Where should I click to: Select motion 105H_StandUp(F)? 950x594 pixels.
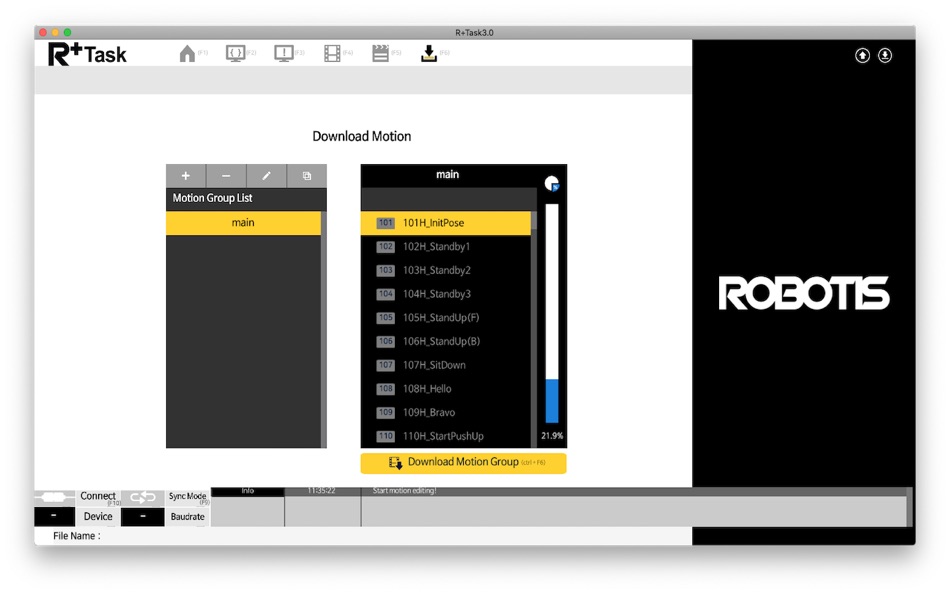coord(446,318)
